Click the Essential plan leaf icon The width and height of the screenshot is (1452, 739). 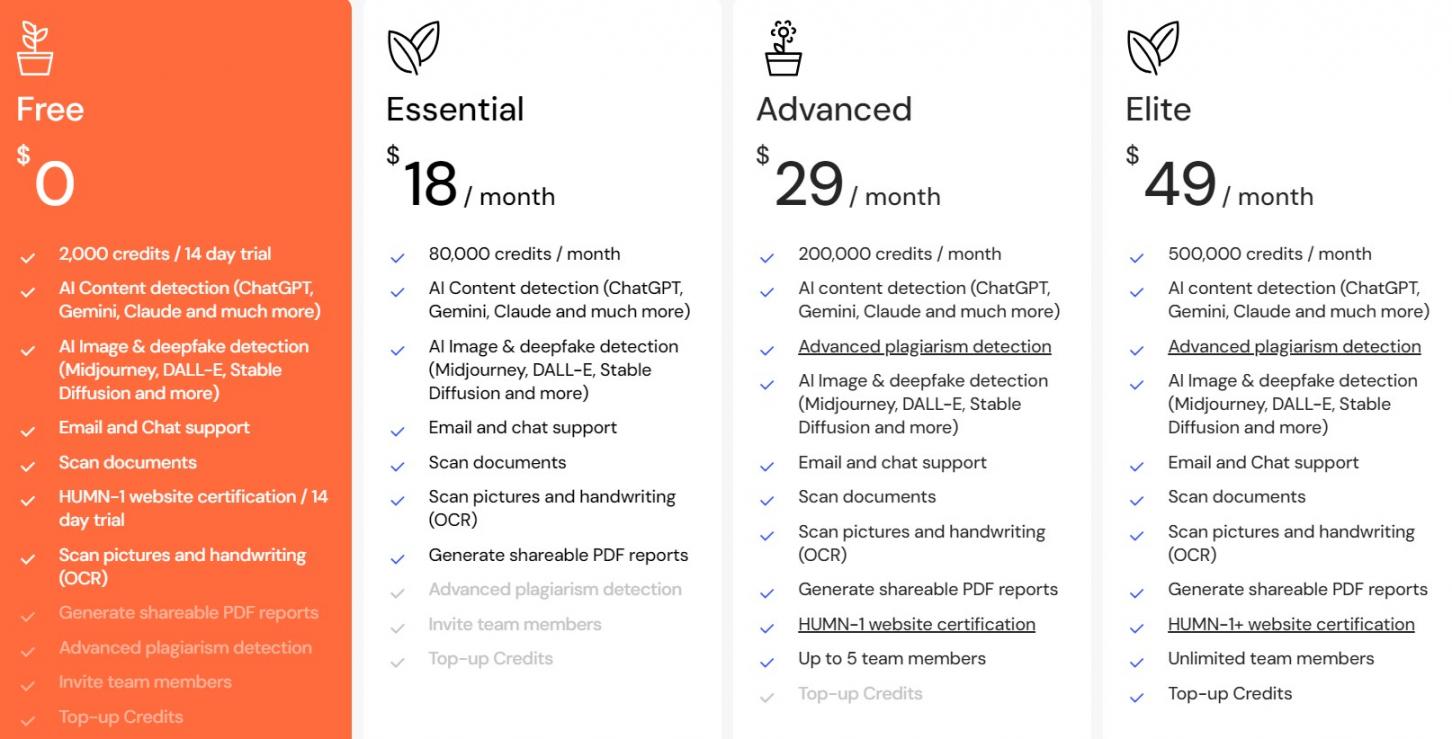[x=413, y=48]
